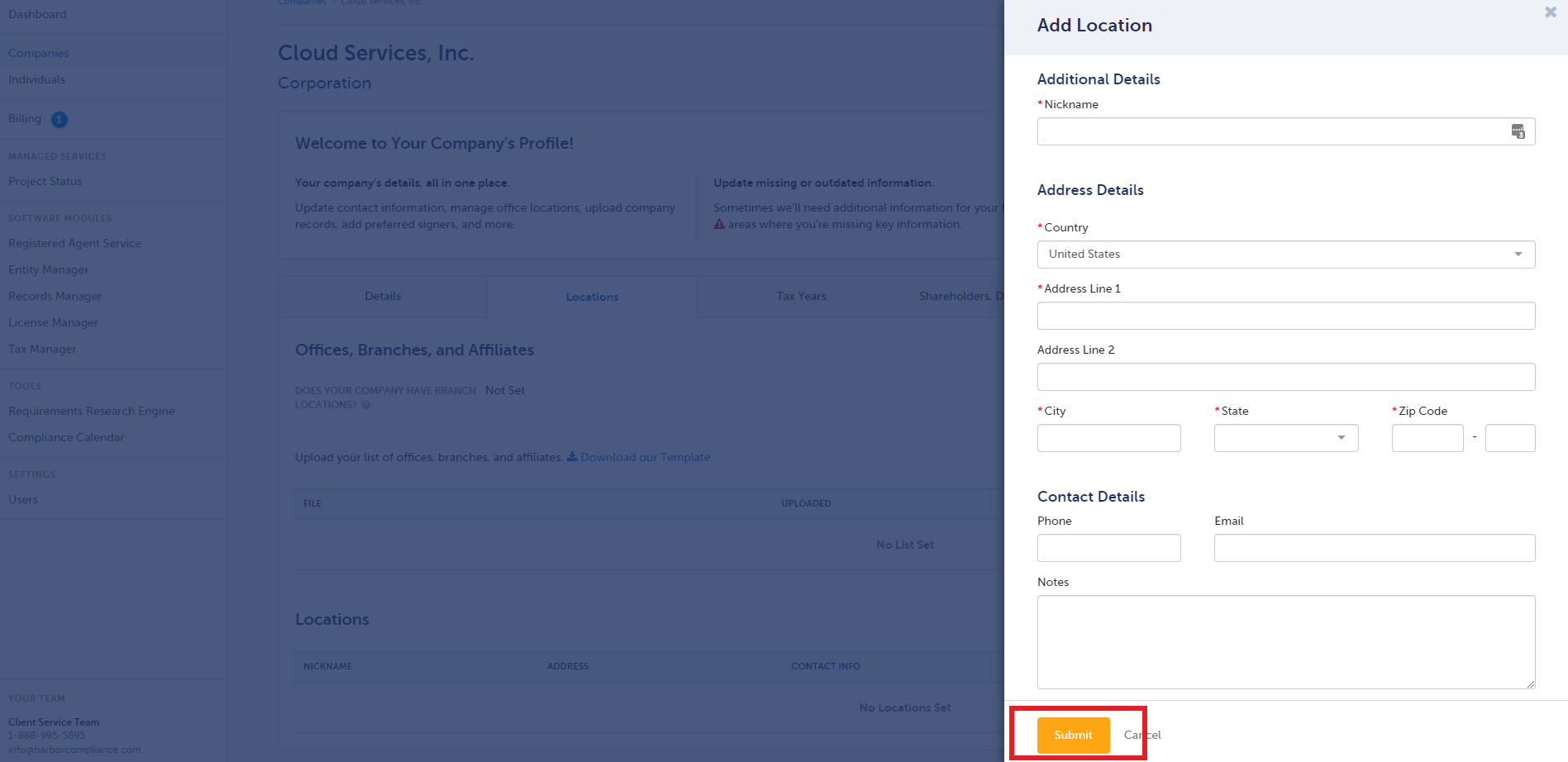Open Users settings

coord(23,499)
